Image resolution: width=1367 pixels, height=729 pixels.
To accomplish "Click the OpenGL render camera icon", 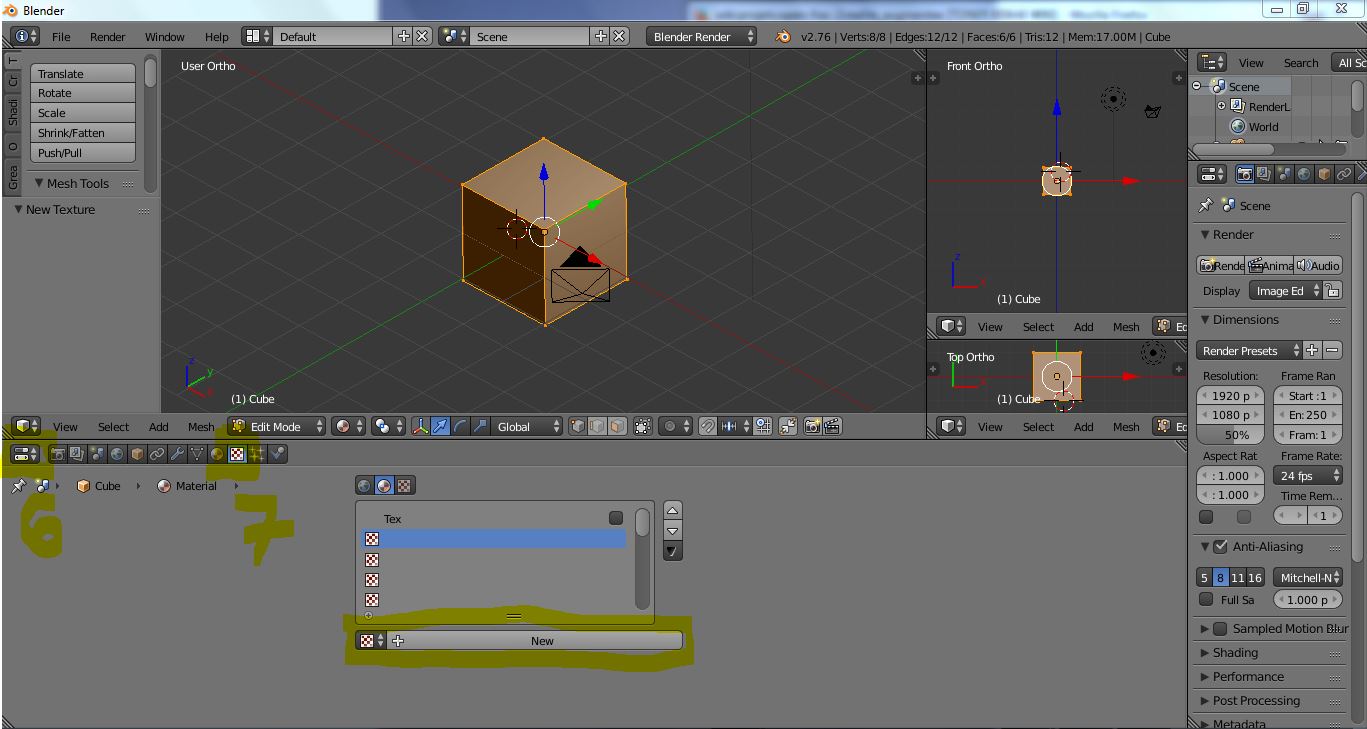I will click(812, 426).
